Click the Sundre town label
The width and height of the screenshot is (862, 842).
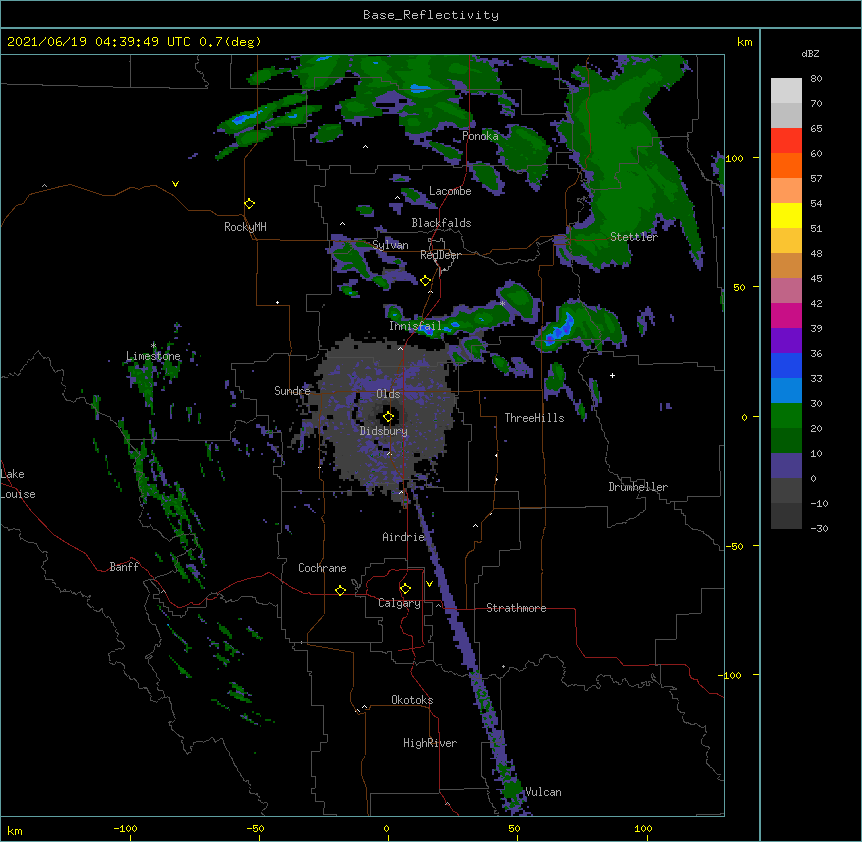pyautogui.click(x=292, y=391)
